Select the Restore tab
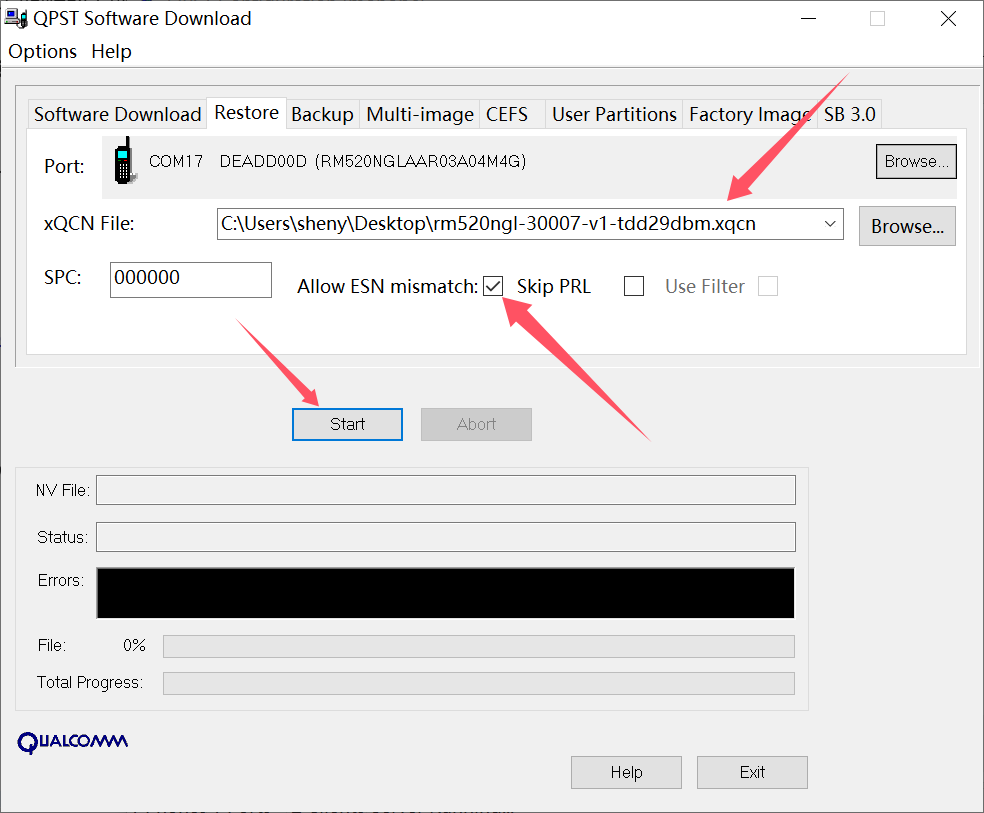This screenshot has height=813, width=984. click(x=247, y=113)
